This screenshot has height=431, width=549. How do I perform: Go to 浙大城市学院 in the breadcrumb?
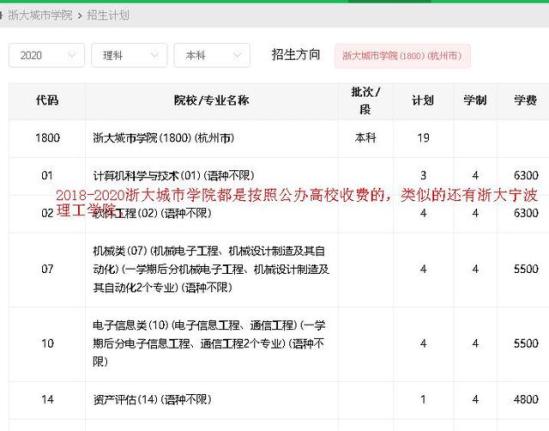40,15
